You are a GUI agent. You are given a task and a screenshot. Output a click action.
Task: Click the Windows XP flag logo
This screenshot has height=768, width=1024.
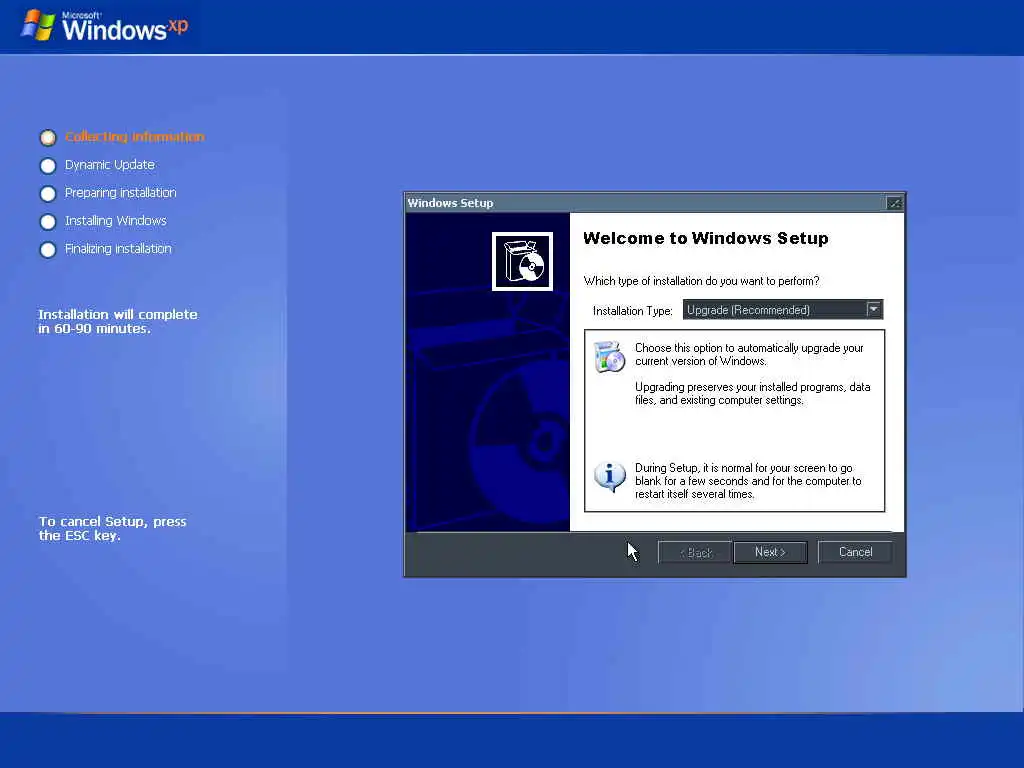pos(38,25)
